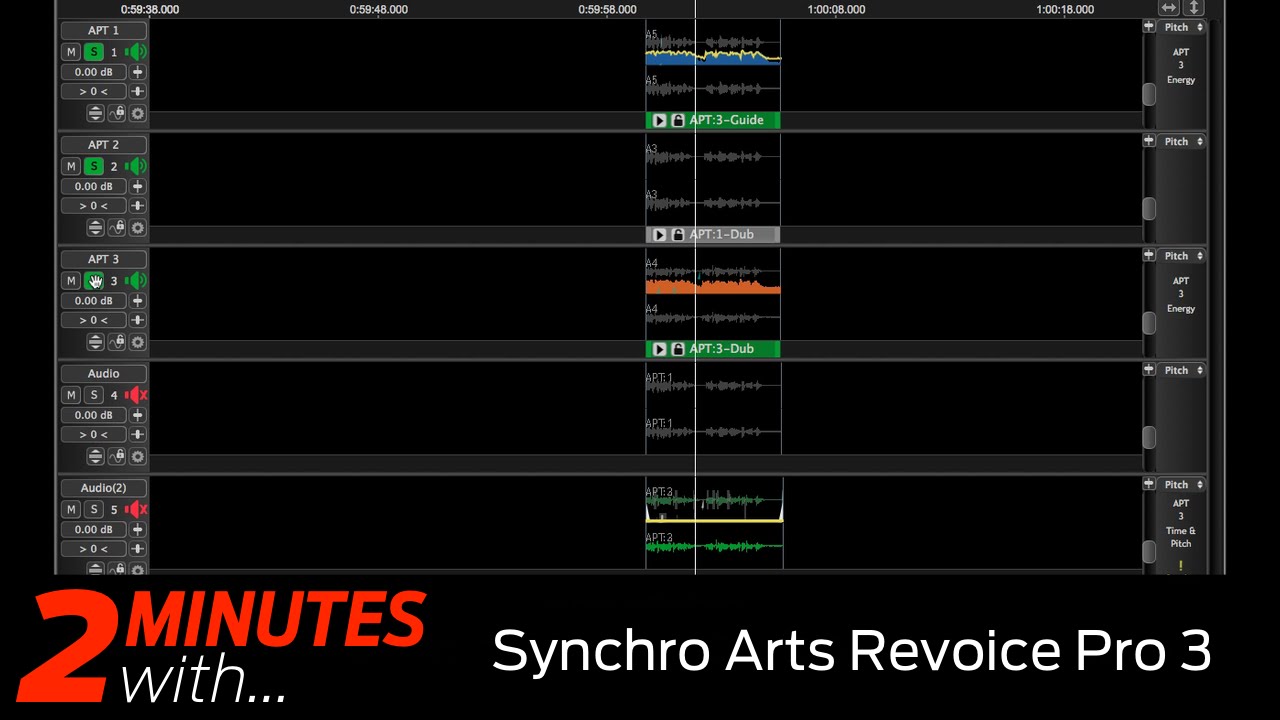Click the lock icon on APT:3-Dub bar
The image size is (1280, 720).
pos(678,349)
